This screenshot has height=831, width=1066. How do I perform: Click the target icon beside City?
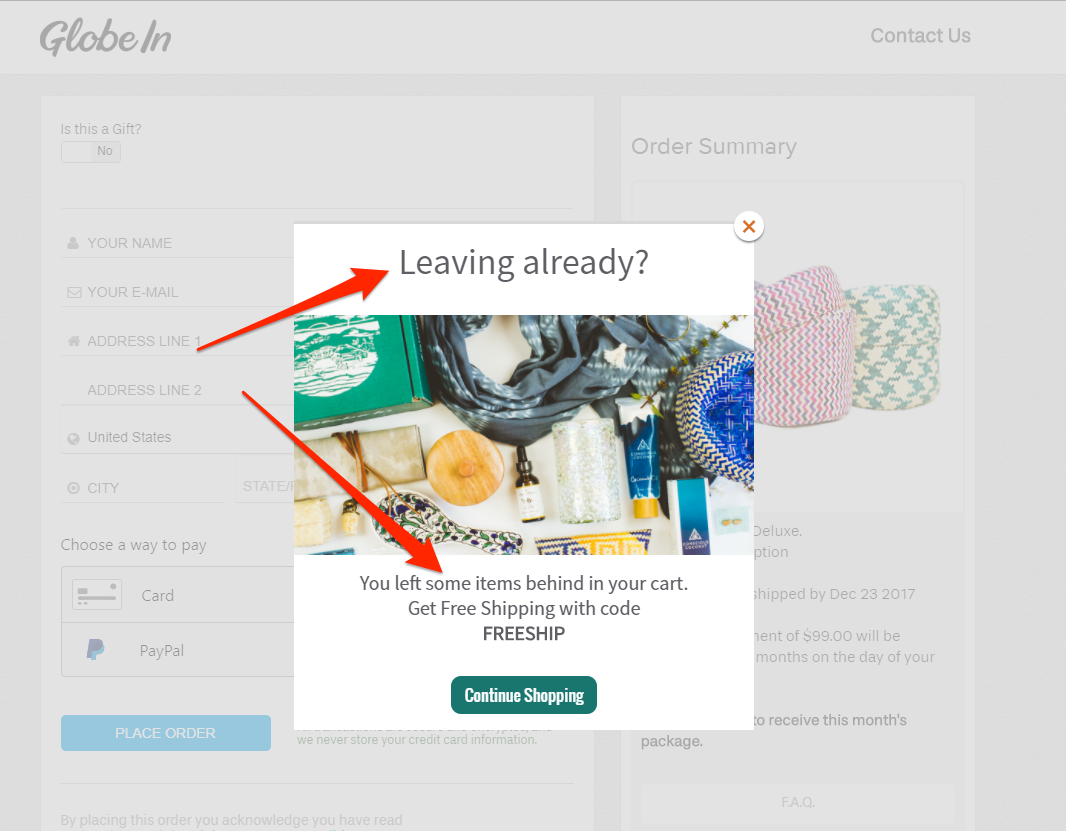click(x=73, y=488)
